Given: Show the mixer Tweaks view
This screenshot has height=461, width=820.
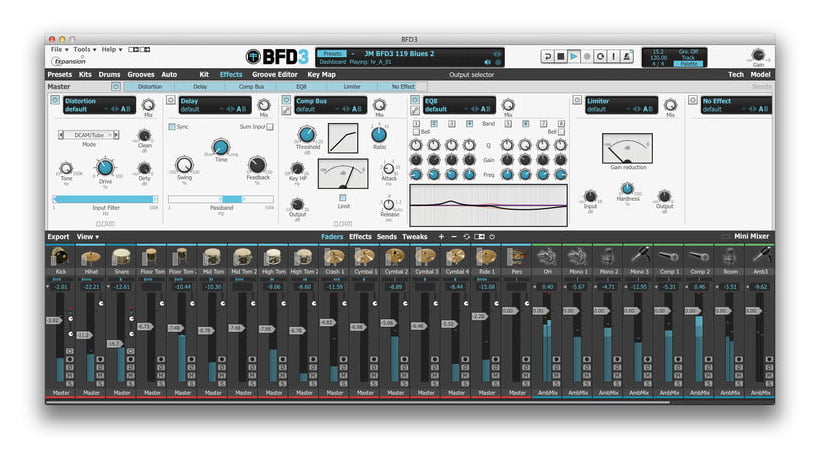Looking at the screenshot, I should coord(415,237).
